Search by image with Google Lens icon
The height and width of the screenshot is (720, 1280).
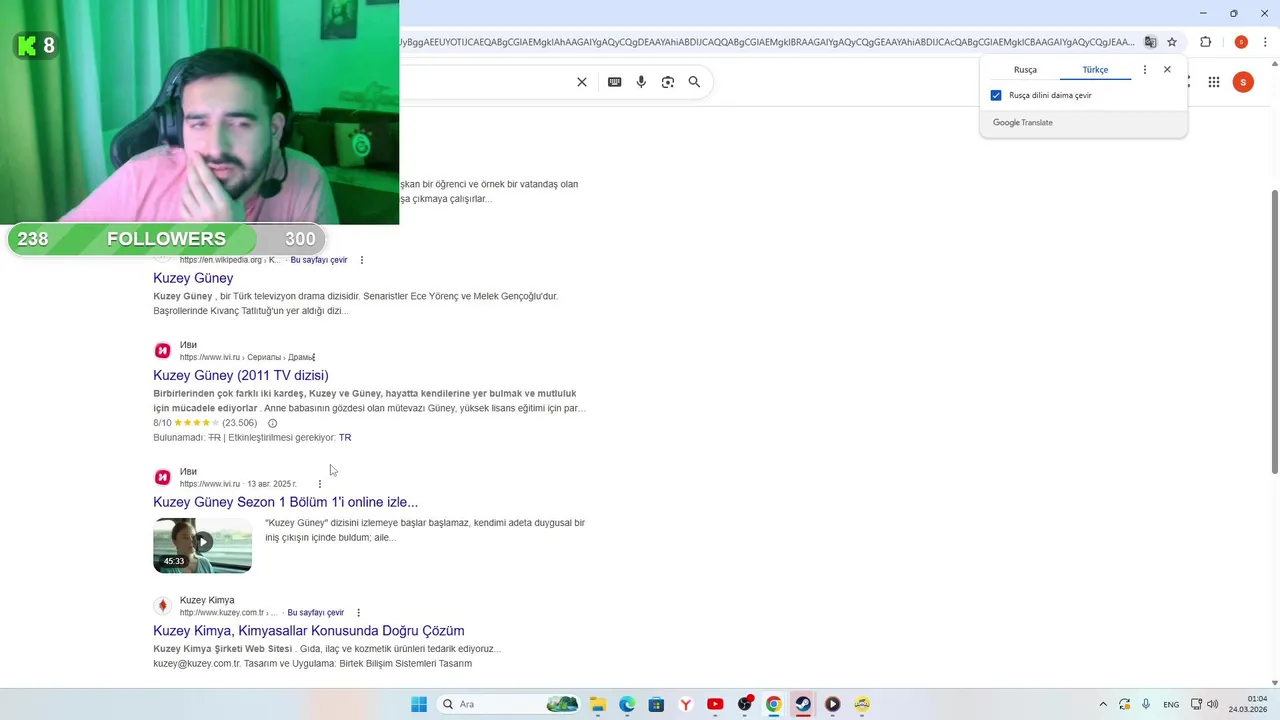click(668, 82)
